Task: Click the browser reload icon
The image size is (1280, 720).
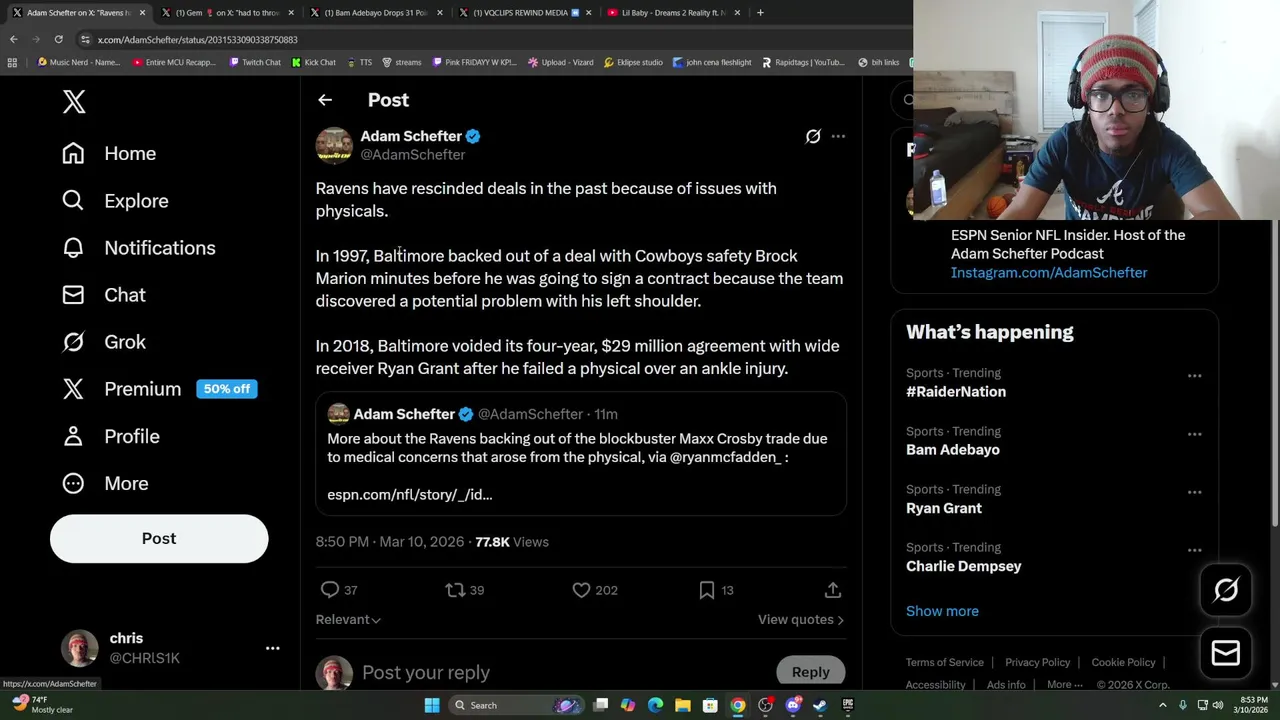Action: (58, 39)
